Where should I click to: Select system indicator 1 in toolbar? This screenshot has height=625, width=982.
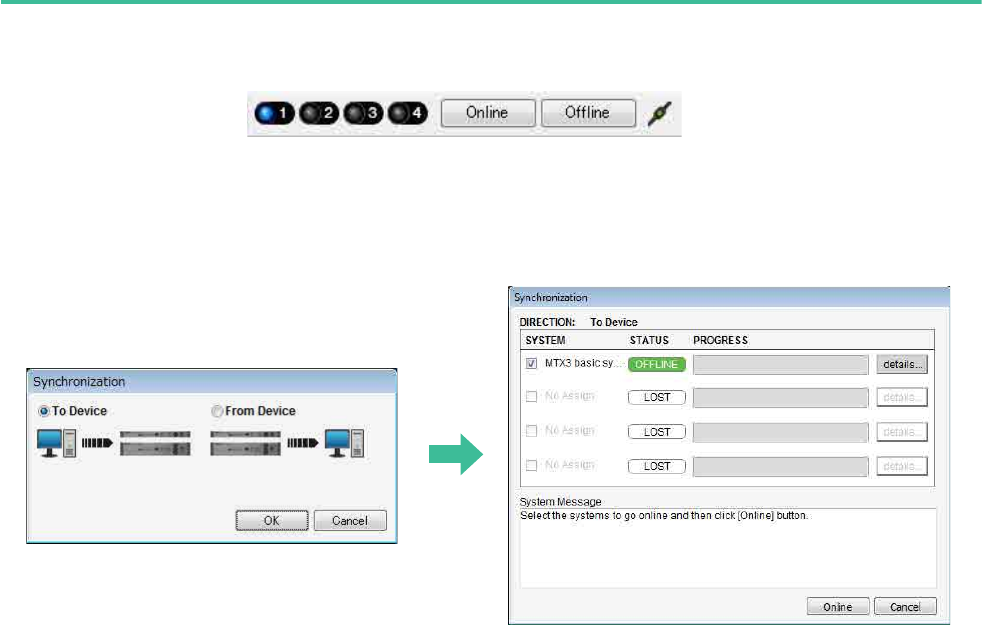click(274, 113)
